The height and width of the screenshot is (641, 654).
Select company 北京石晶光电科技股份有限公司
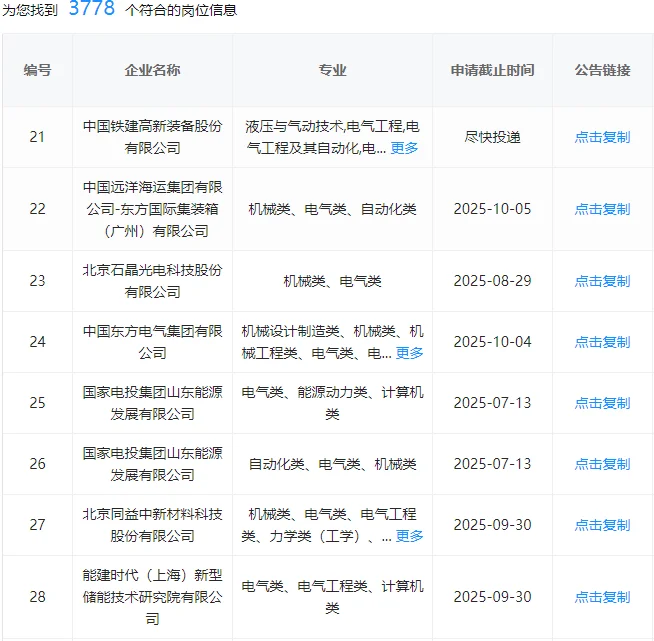point(152,281)
